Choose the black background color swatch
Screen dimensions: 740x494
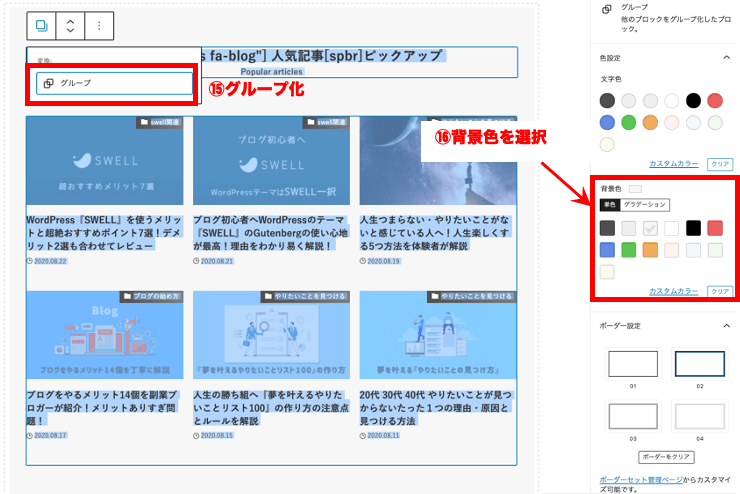tap(693, 228)
